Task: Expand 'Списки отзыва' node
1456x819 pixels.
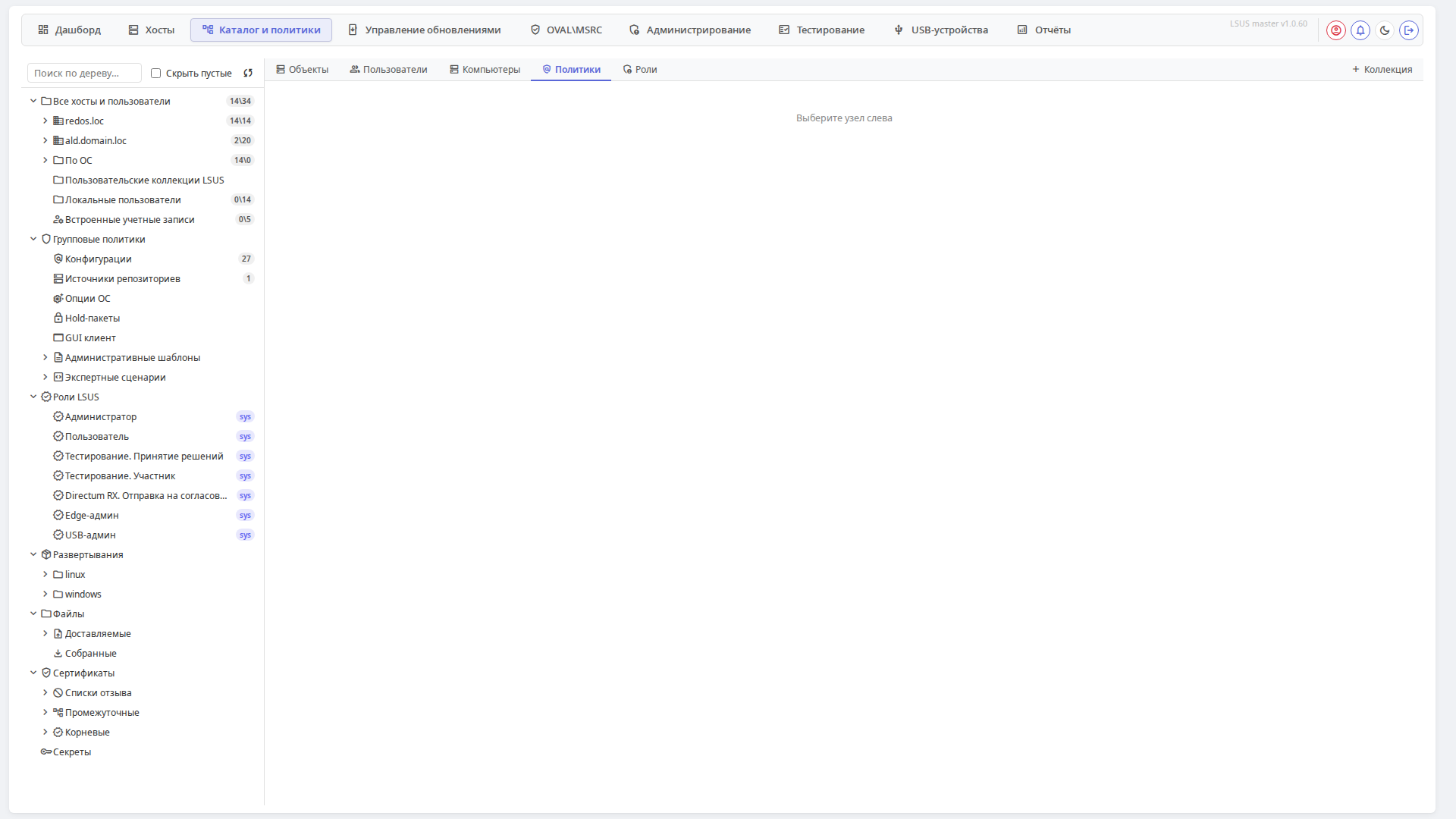Action: click(45, 692)
